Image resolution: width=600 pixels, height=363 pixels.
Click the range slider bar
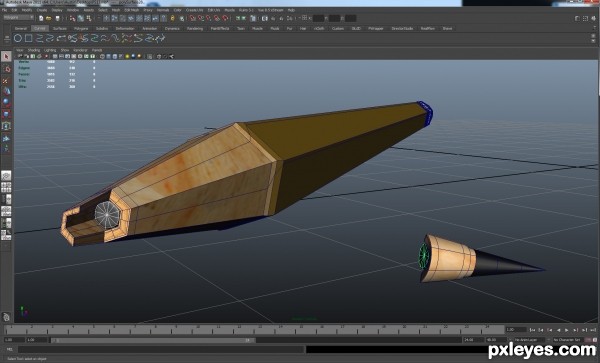(x=153, y=340)
